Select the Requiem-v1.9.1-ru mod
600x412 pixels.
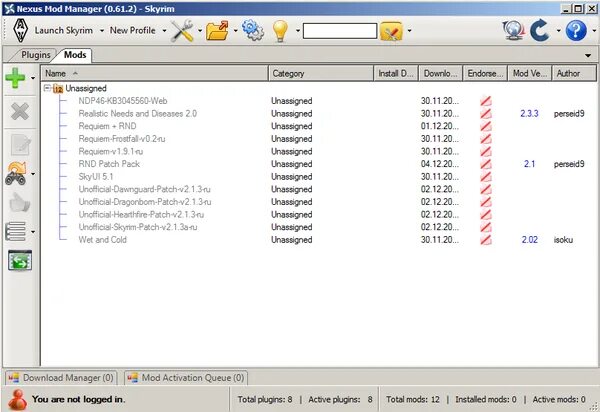tap(111, 151)
